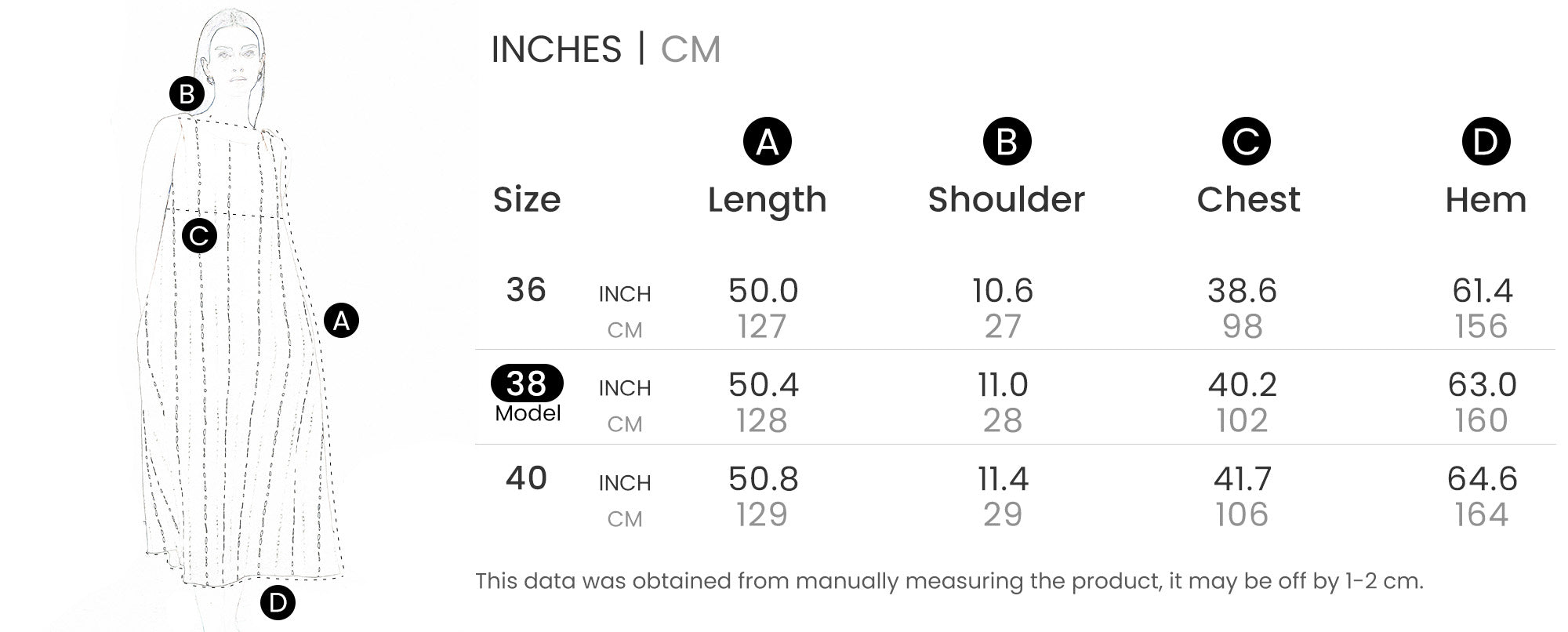Switch units to CM tab

[x=690, y=49]
